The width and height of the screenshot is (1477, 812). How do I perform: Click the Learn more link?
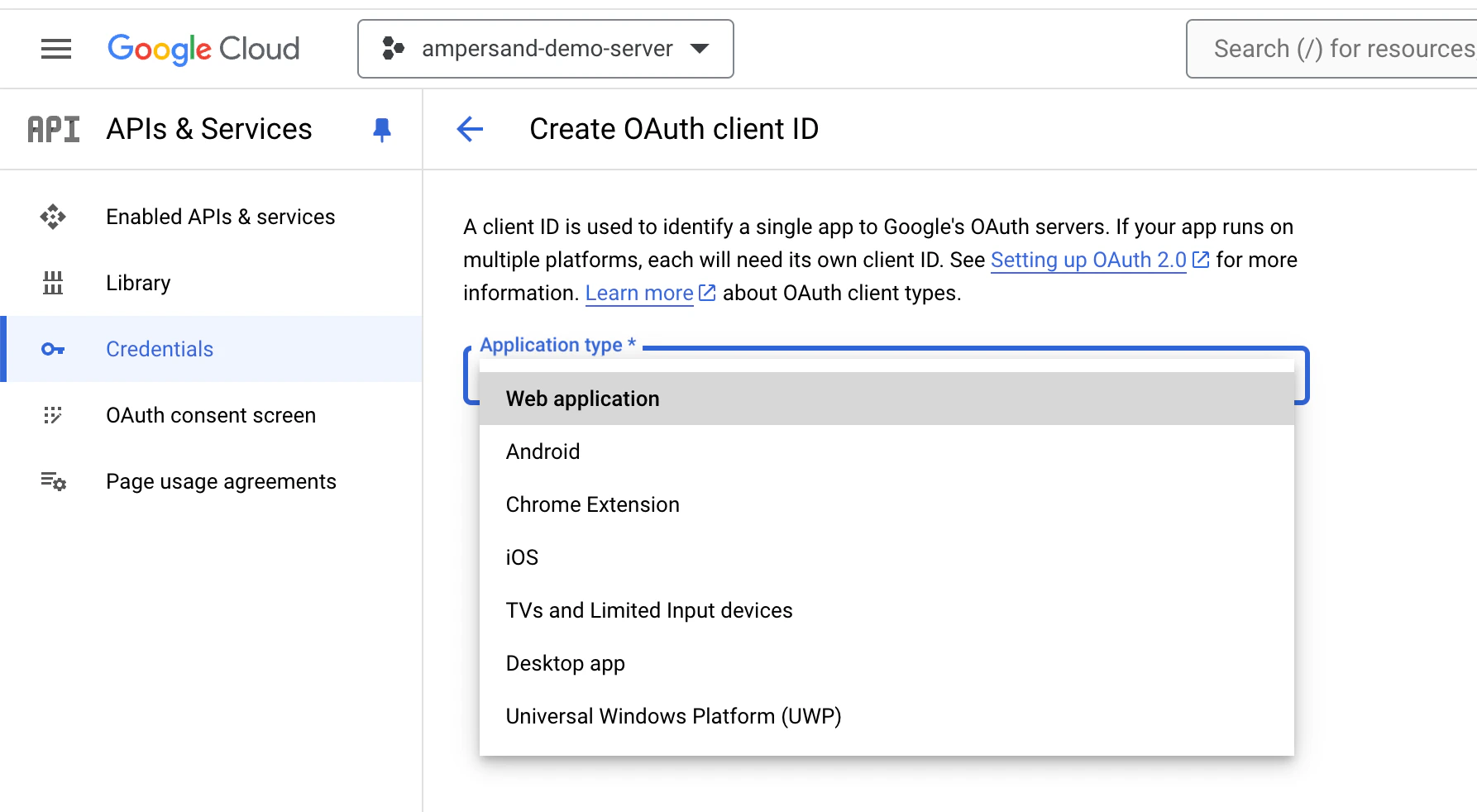639,293
